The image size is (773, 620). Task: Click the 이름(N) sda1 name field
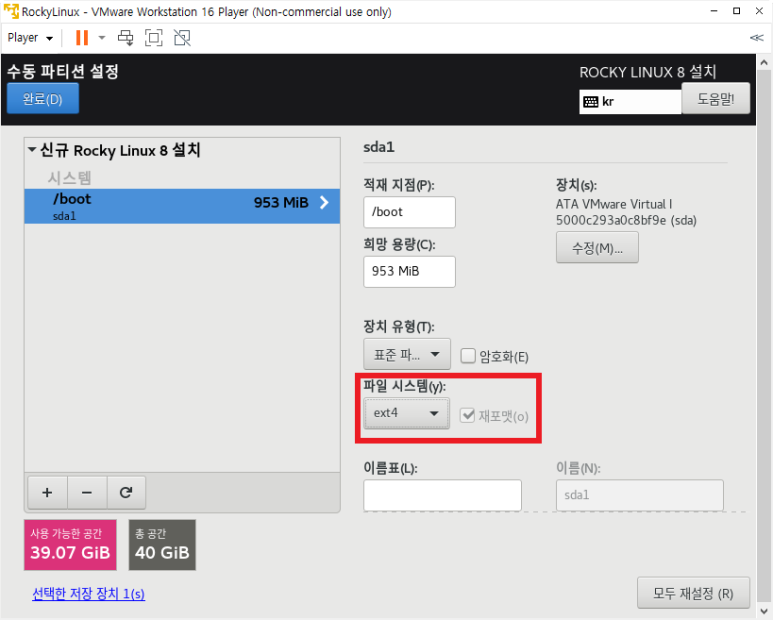pyautogui.click(x=640, y=495)
